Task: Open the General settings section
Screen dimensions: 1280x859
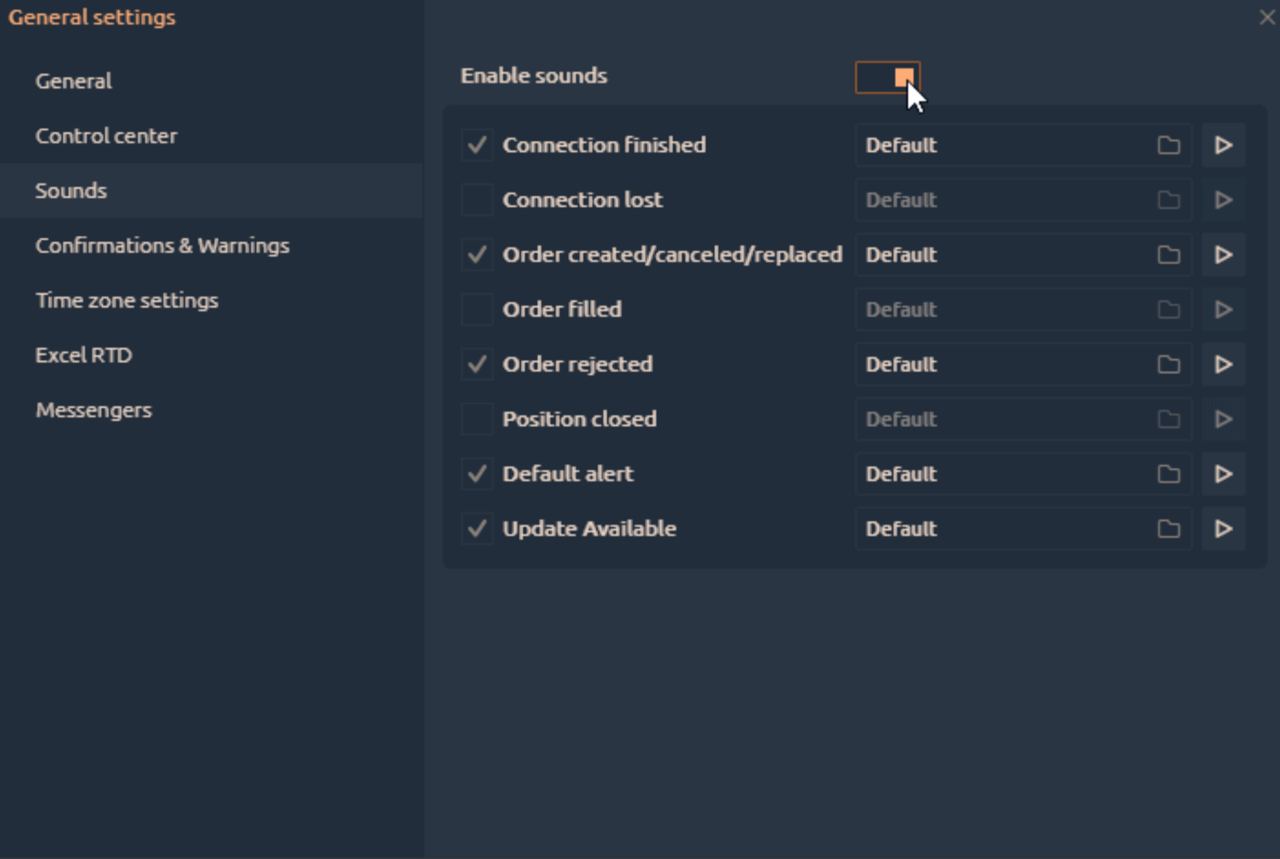Action: coord(74,81)
